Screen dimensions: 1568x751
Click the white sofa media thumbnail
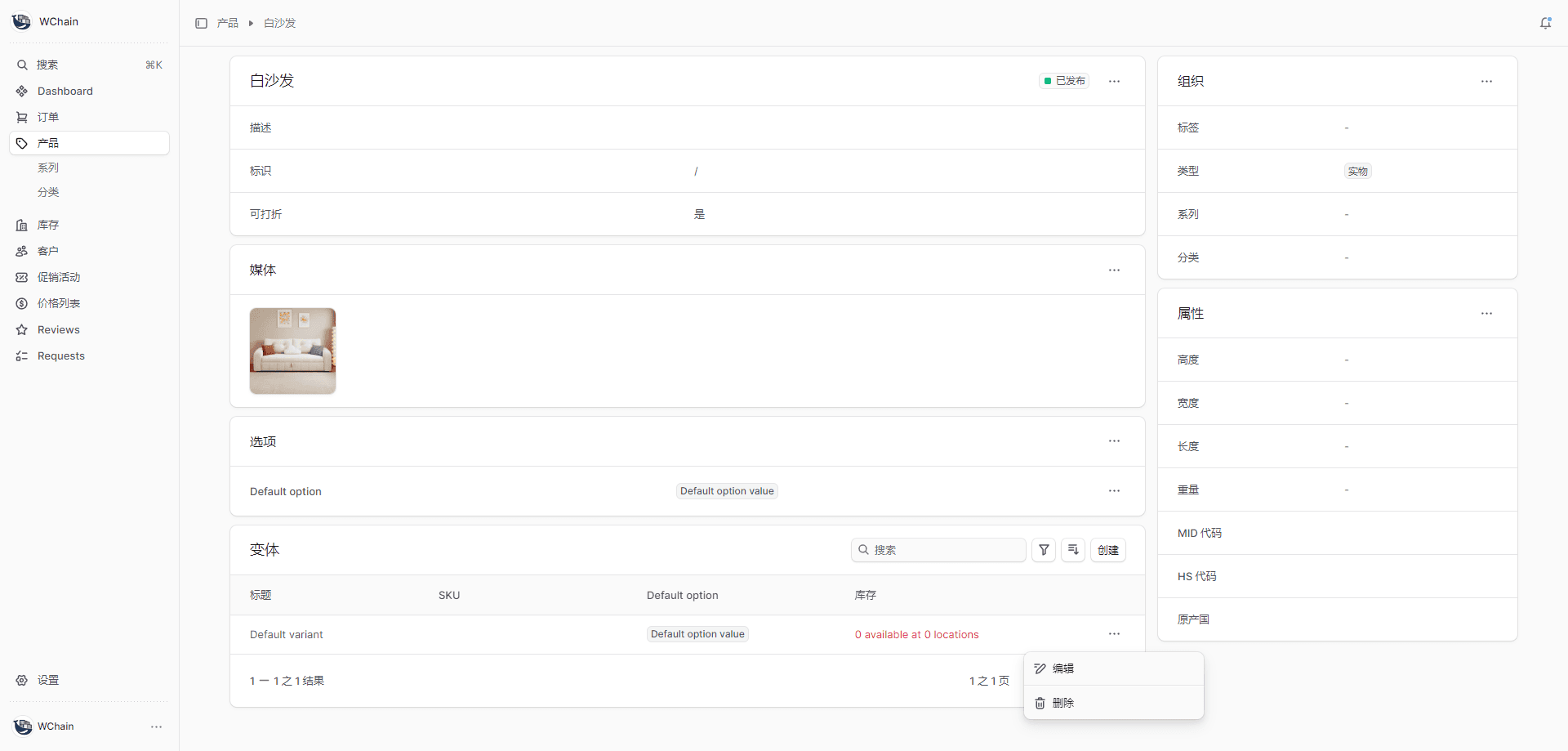tap(292, 351)
